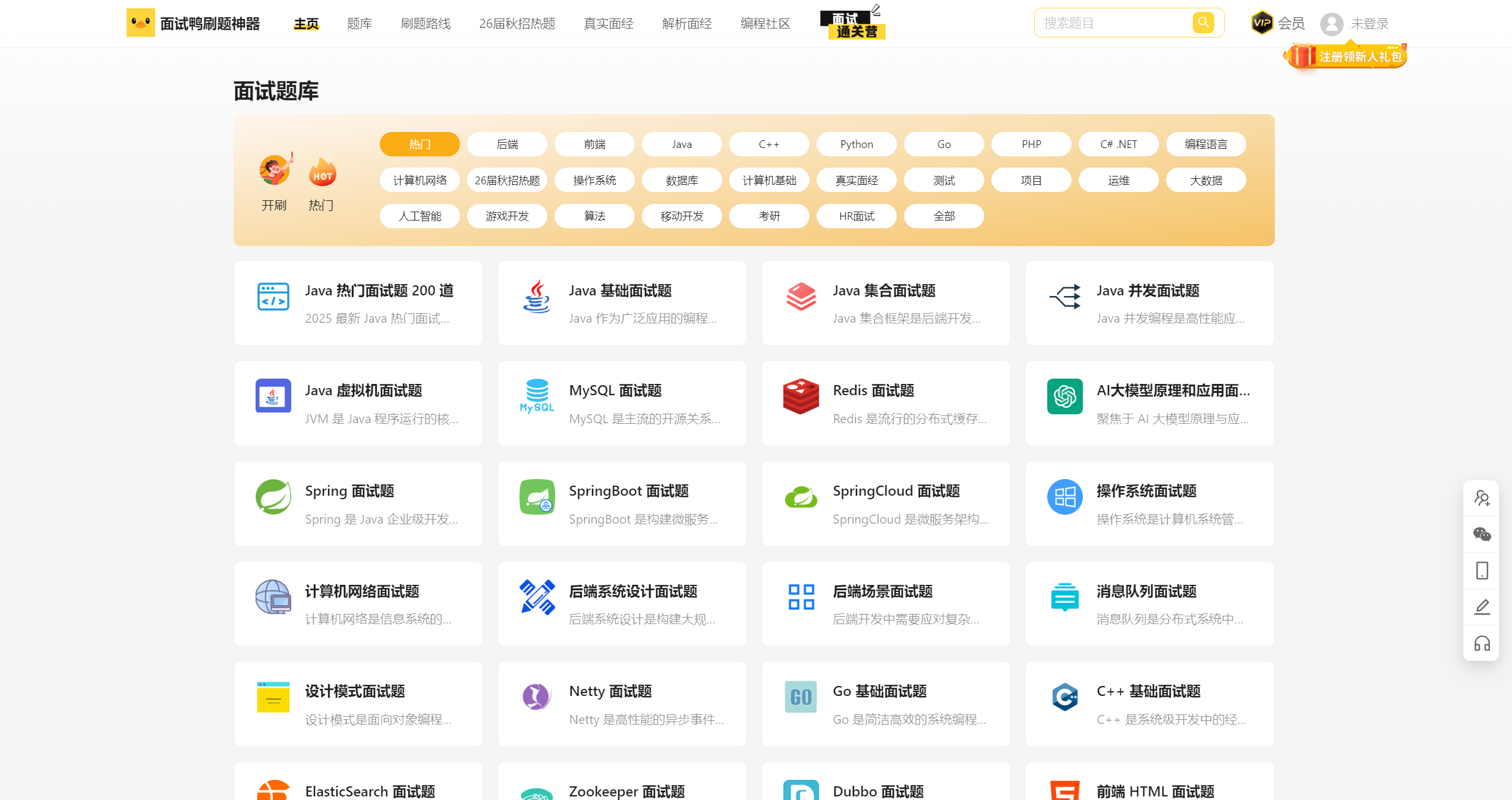The width and height of the screenshot is (1512, 800).
Task: Click the pencil edit icon in the sidebar
Action: (x=1482, y=607)
